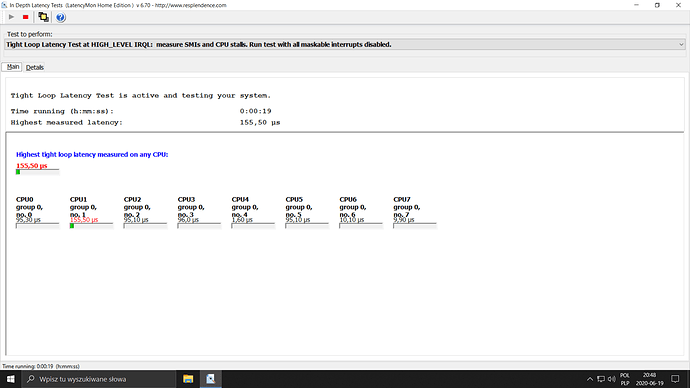Click the CPU4 latency value 1,80 µs
This screenshot has height=388, width=690.
(242, 220)
